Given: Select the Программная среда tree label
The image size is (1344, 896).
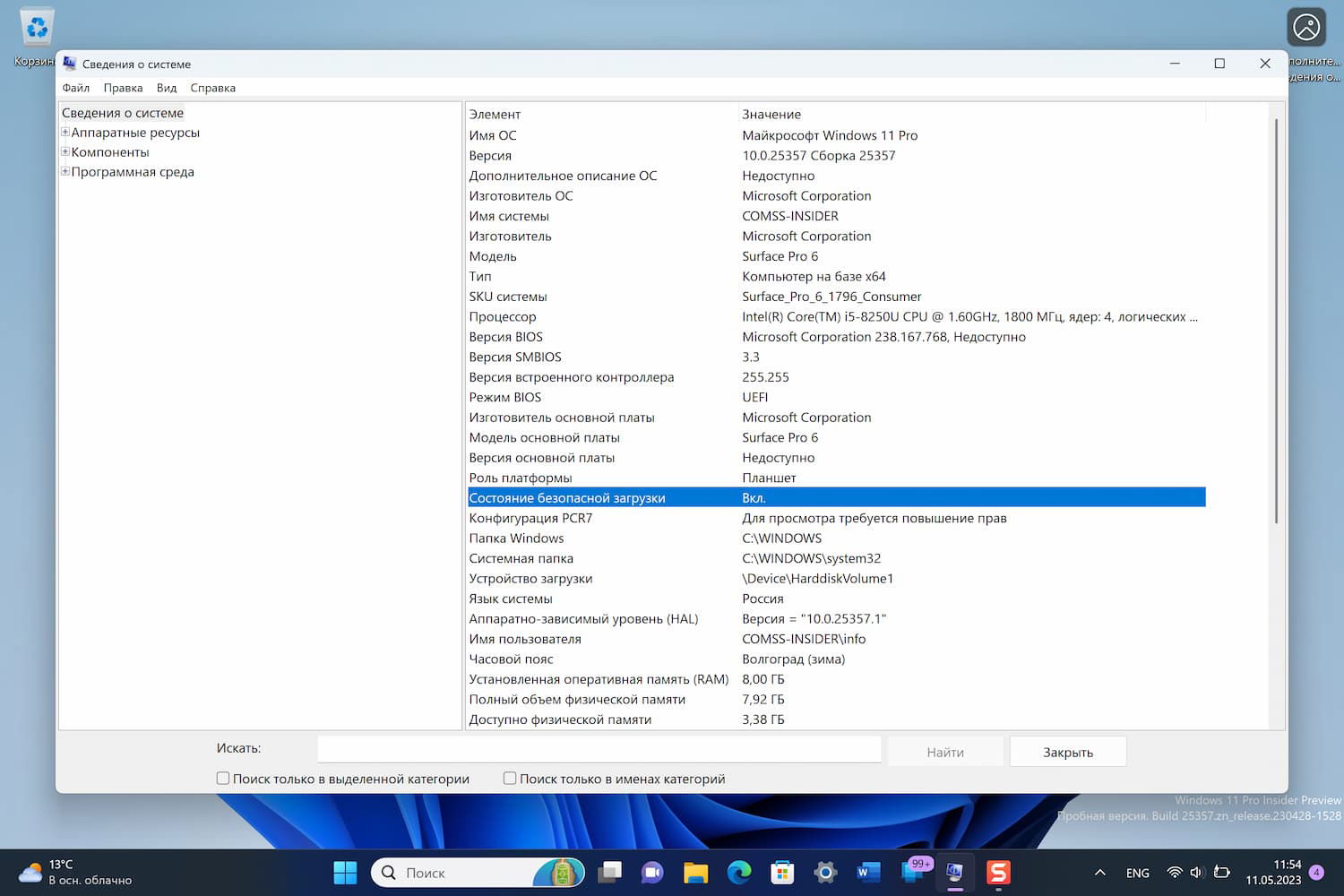Looking at the screenshot, I should [133, 172].
